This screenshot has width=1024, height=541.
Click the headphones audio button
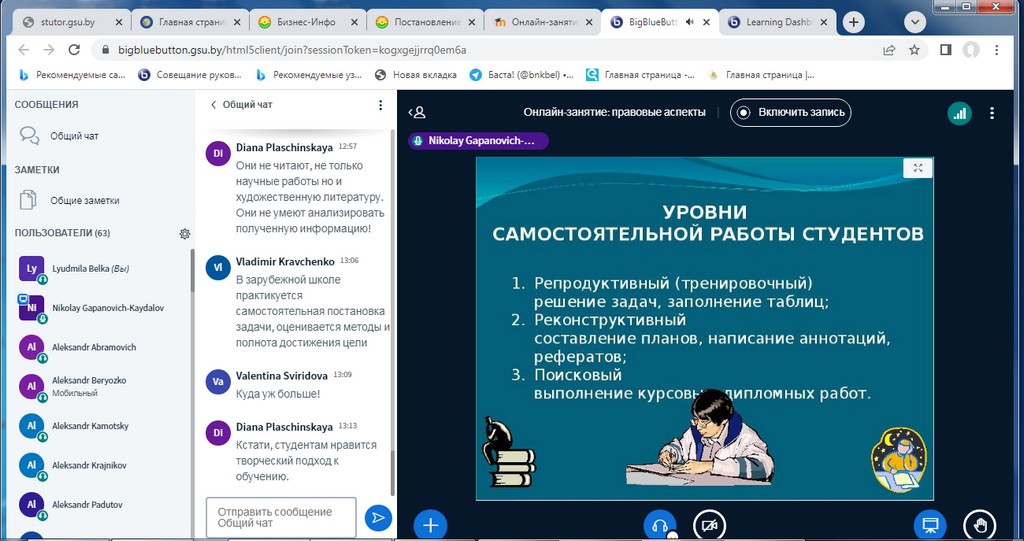pyautogui.click(x=660, y=525)
